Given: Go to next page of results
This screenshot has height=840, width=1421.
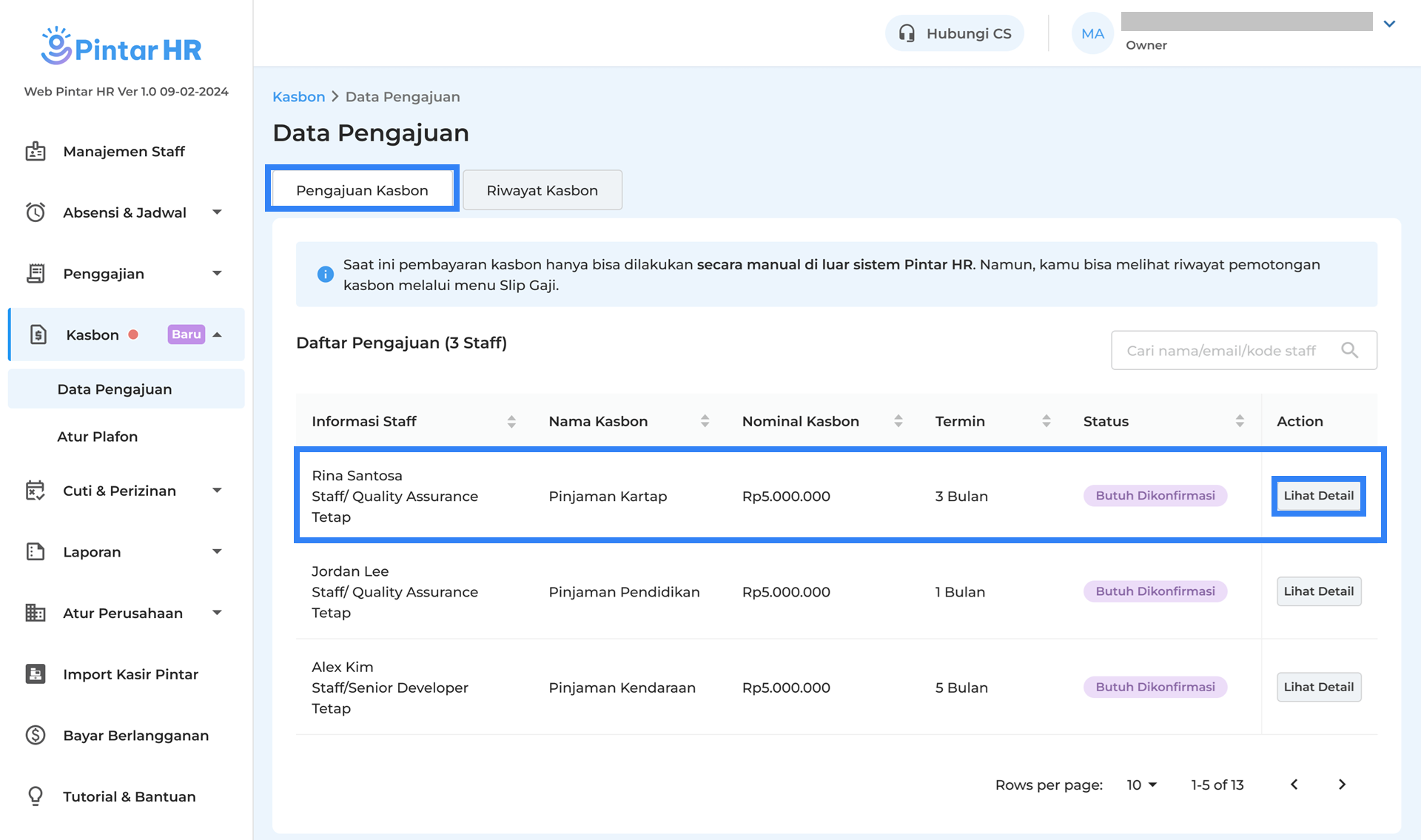Looking at the screenshot, I should point(1342,784).
